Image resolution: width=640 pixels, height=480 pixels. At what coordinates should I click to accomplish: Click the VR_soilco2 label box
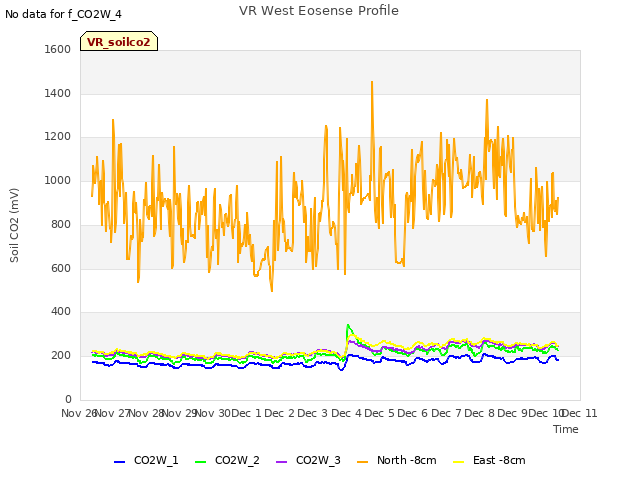click(119, 41)
